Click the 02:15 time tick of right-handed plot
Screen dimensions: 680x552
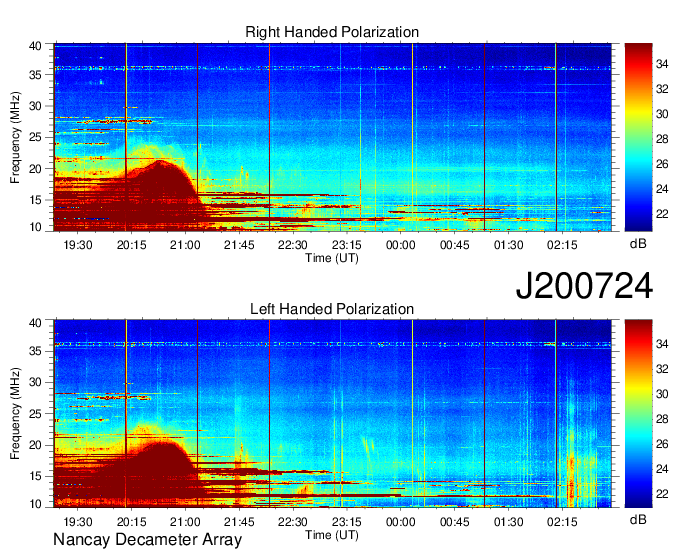[x=562, y=245]
